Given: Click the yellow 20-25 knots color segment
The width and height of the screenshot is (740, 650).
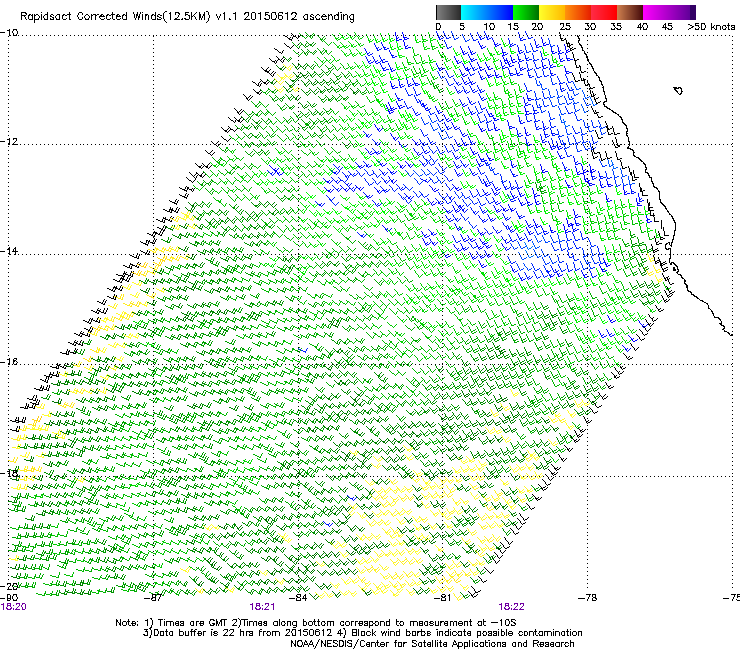Looking at the screenshot, I should click(x=552, y=12).
